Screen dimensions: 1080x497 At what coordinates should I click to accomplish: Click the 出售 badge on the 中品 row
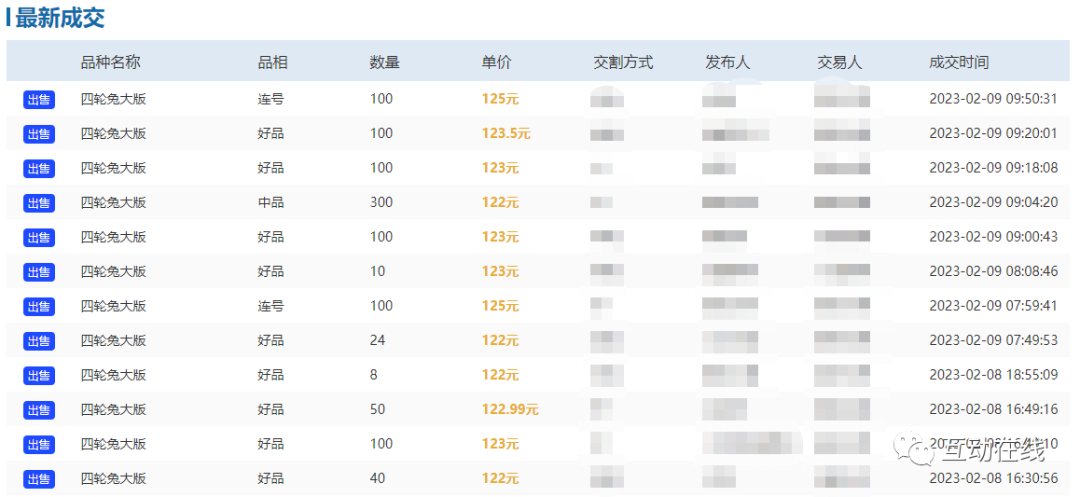[39, 203]
